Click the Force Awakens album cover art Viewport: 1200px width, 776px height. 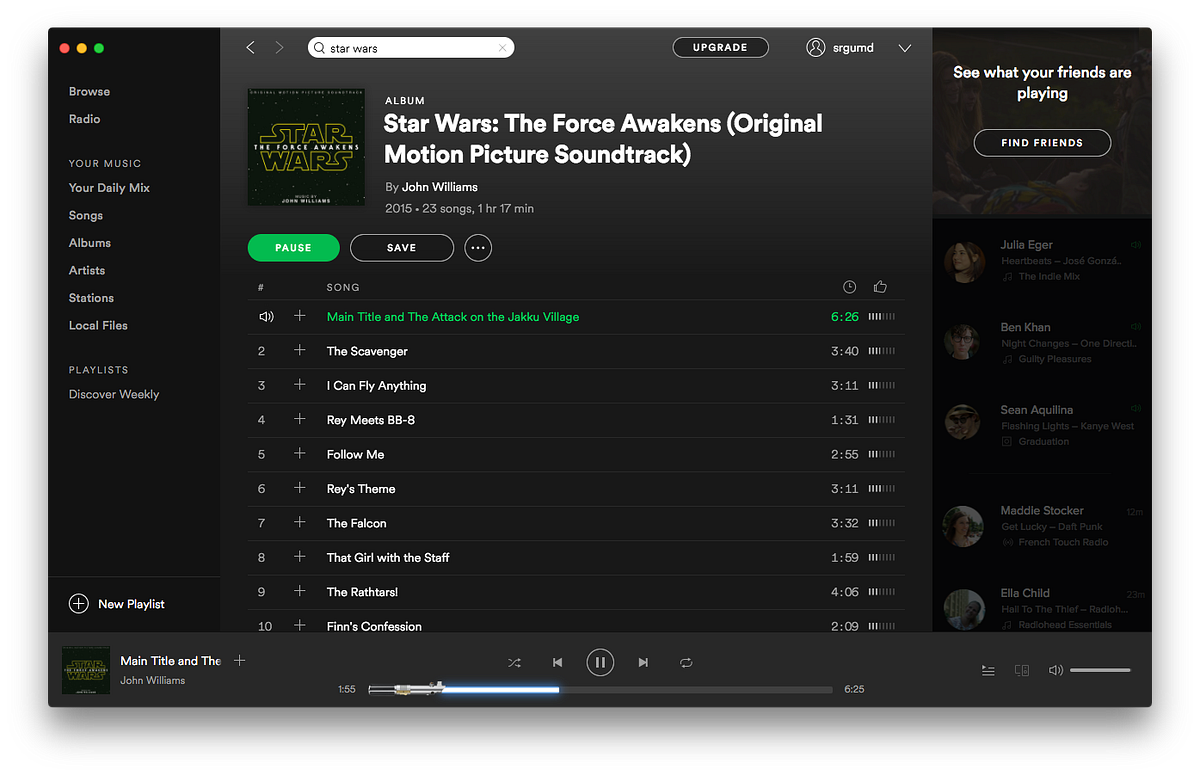point(306,147)
